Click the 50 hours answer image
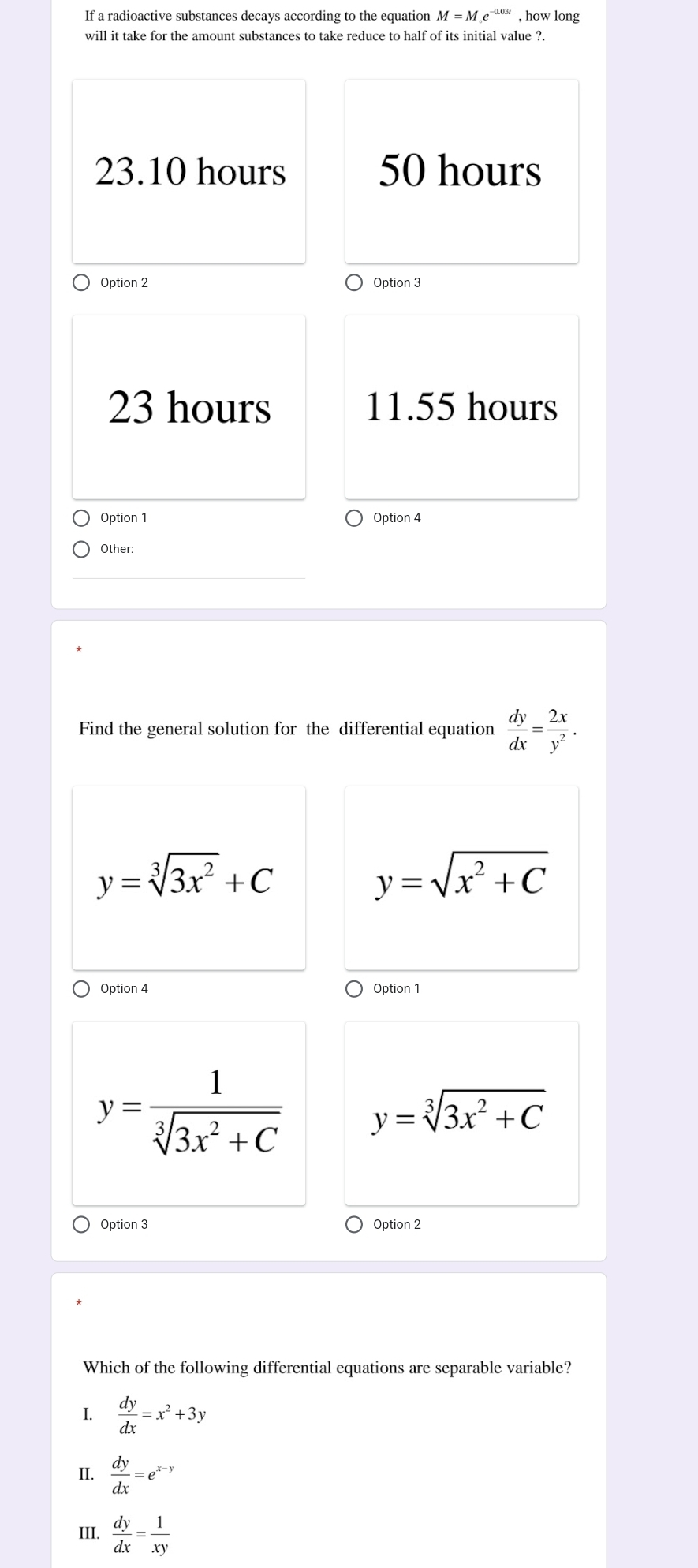This screenshot has height=1568, width=698. tap(461, 171)
